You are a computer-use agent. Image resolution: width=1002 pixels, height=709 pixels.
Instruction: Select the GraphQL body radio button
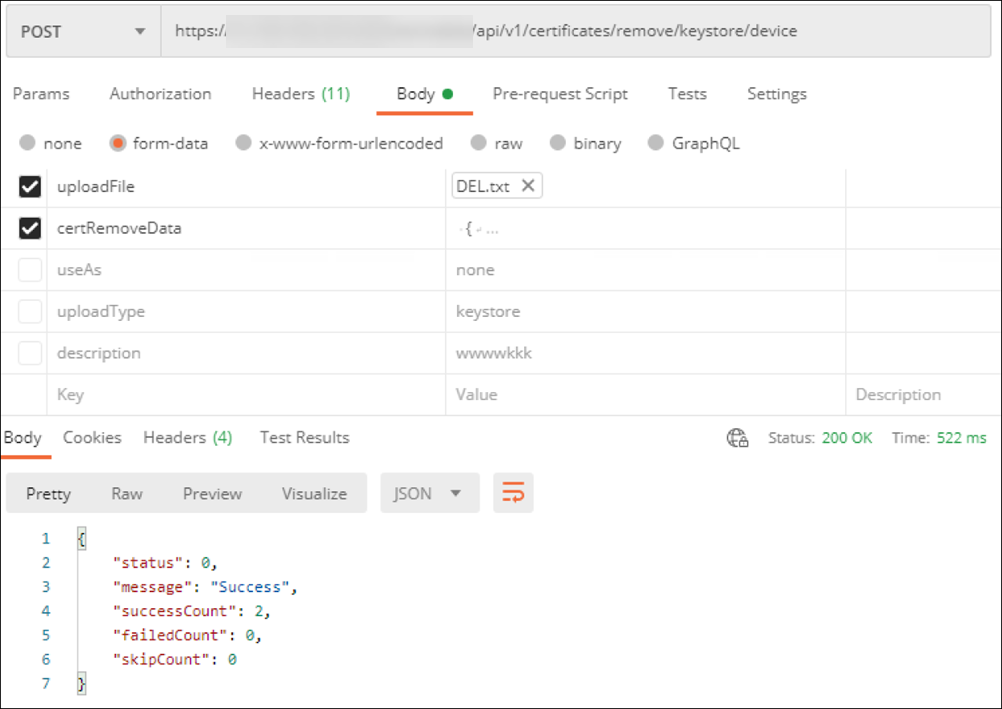click(656, 143)
